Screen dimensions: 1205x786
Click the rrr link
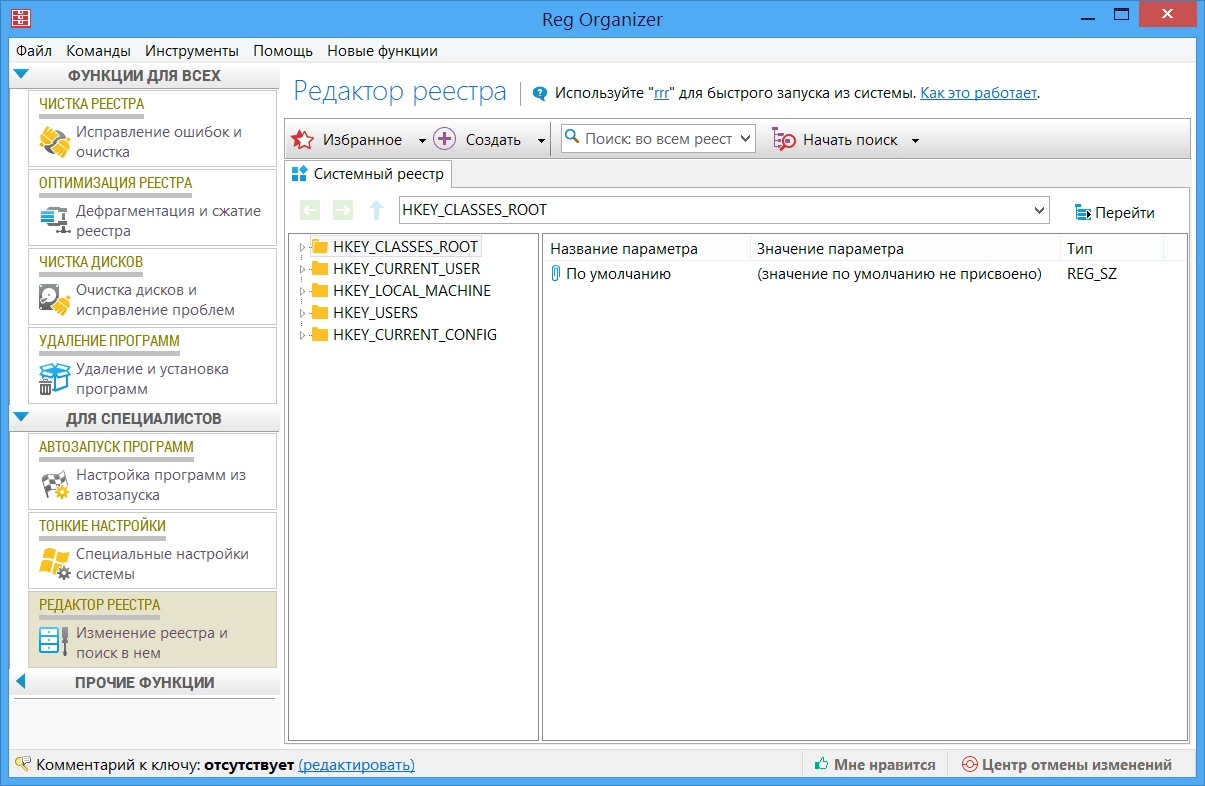(661, 93)
